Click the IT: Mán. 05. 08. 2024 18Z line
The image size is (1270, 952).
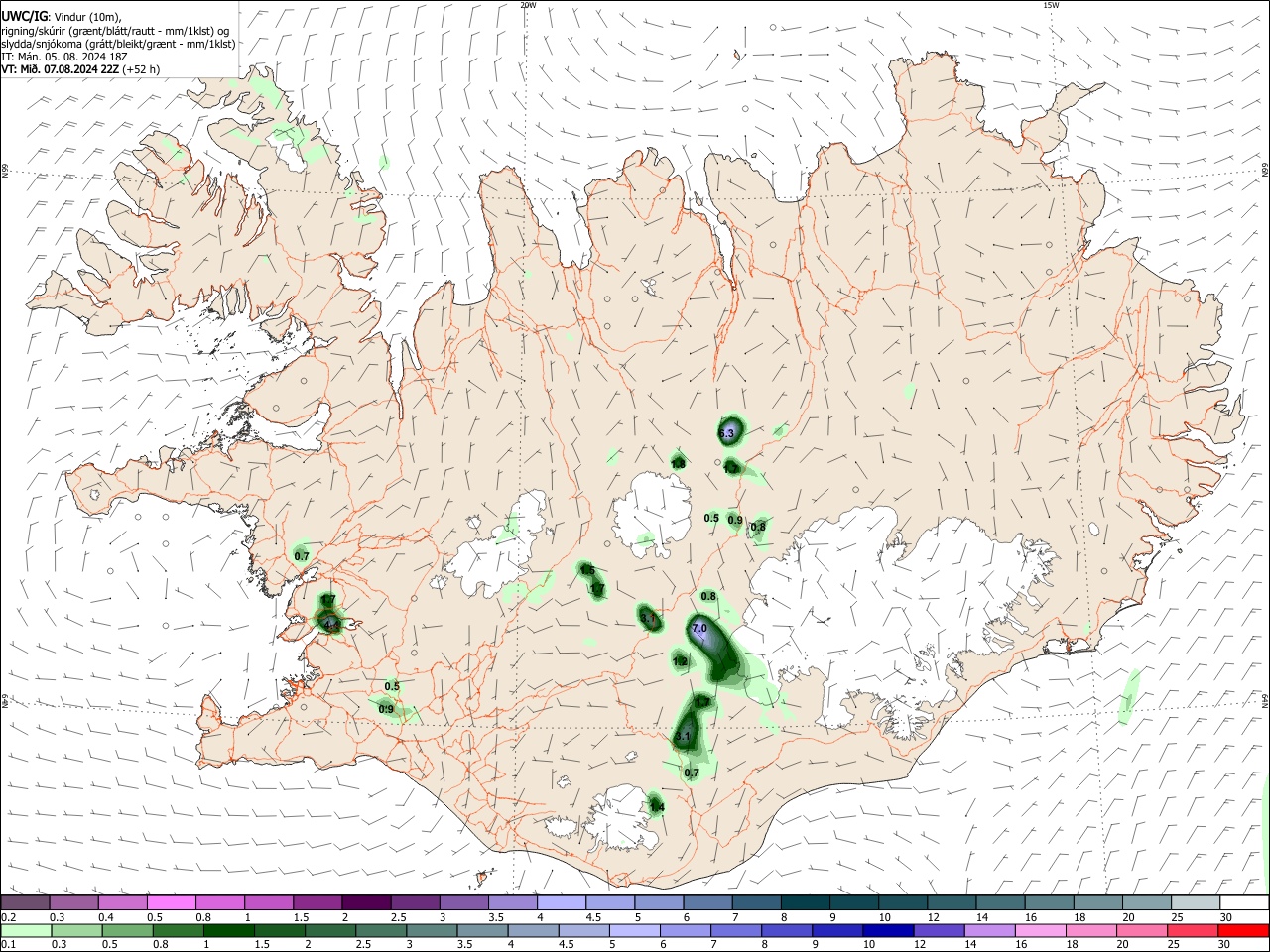(64, 57)
